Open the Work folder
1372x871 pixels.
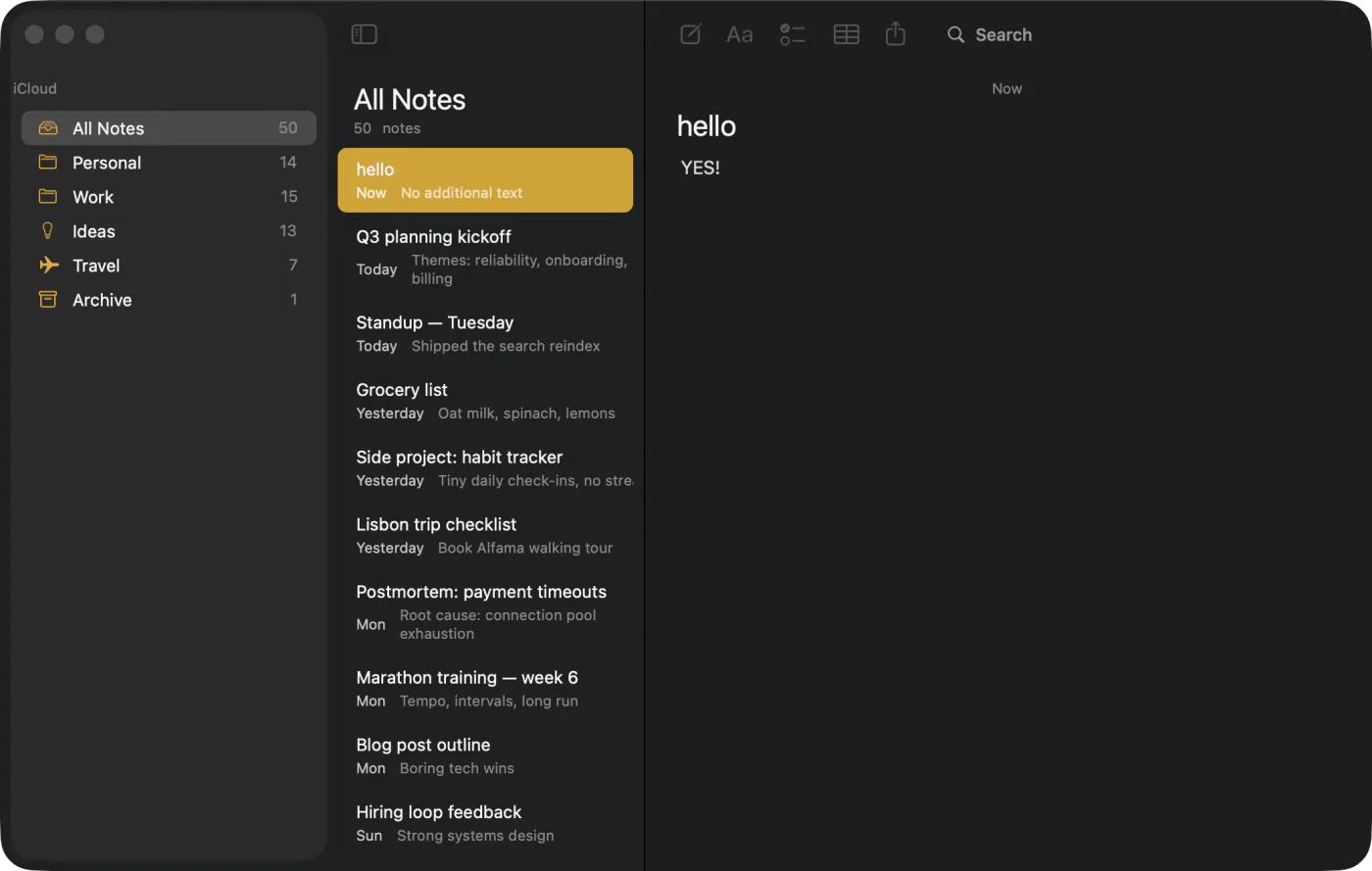[169, 197]
